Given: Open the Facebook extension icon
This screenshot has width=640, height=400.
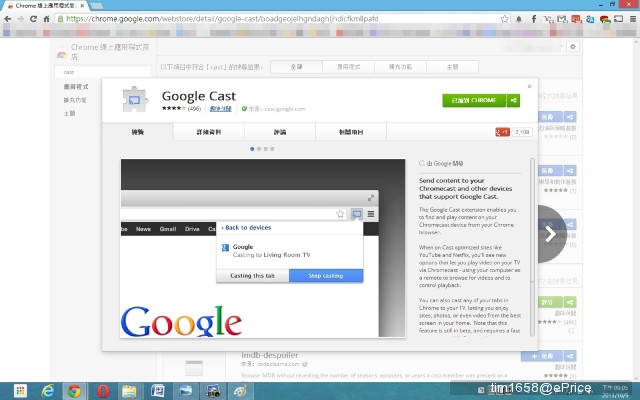Looking at the screenshot, I should (x=533, y=19).
